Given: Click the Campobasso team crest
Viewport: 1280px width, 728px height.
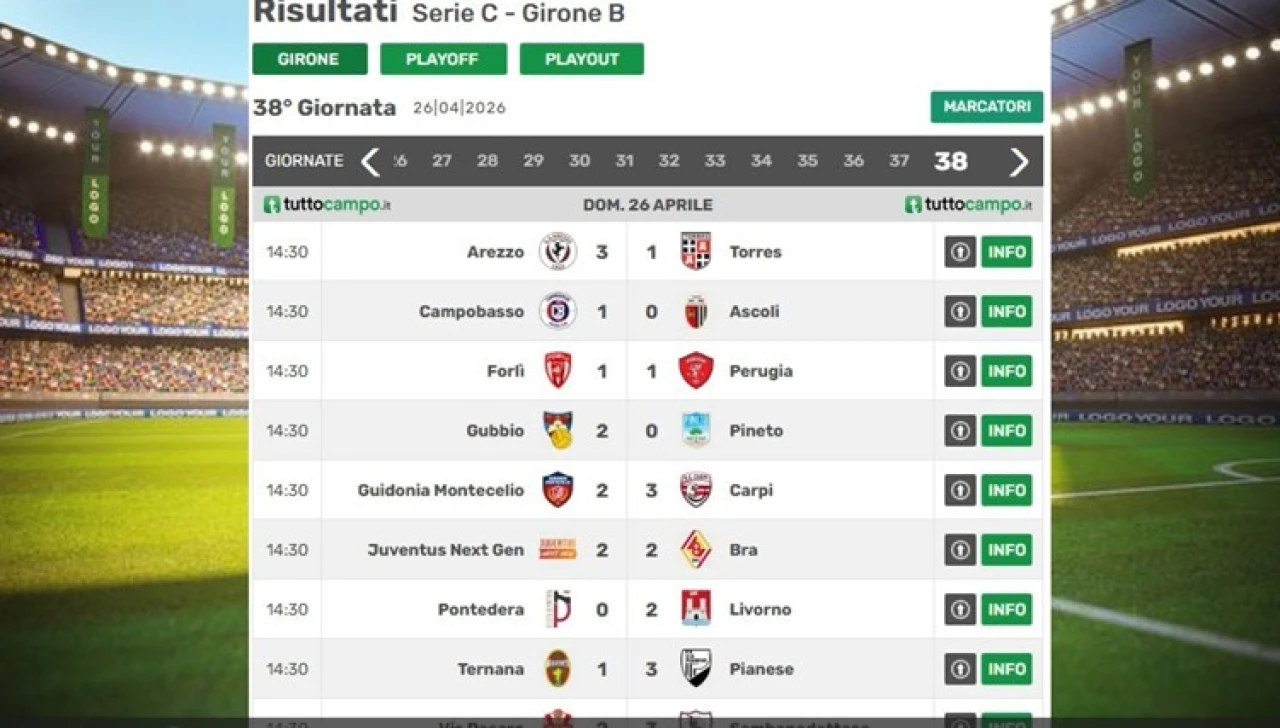Looking at the screenshot, I should 557,311.
